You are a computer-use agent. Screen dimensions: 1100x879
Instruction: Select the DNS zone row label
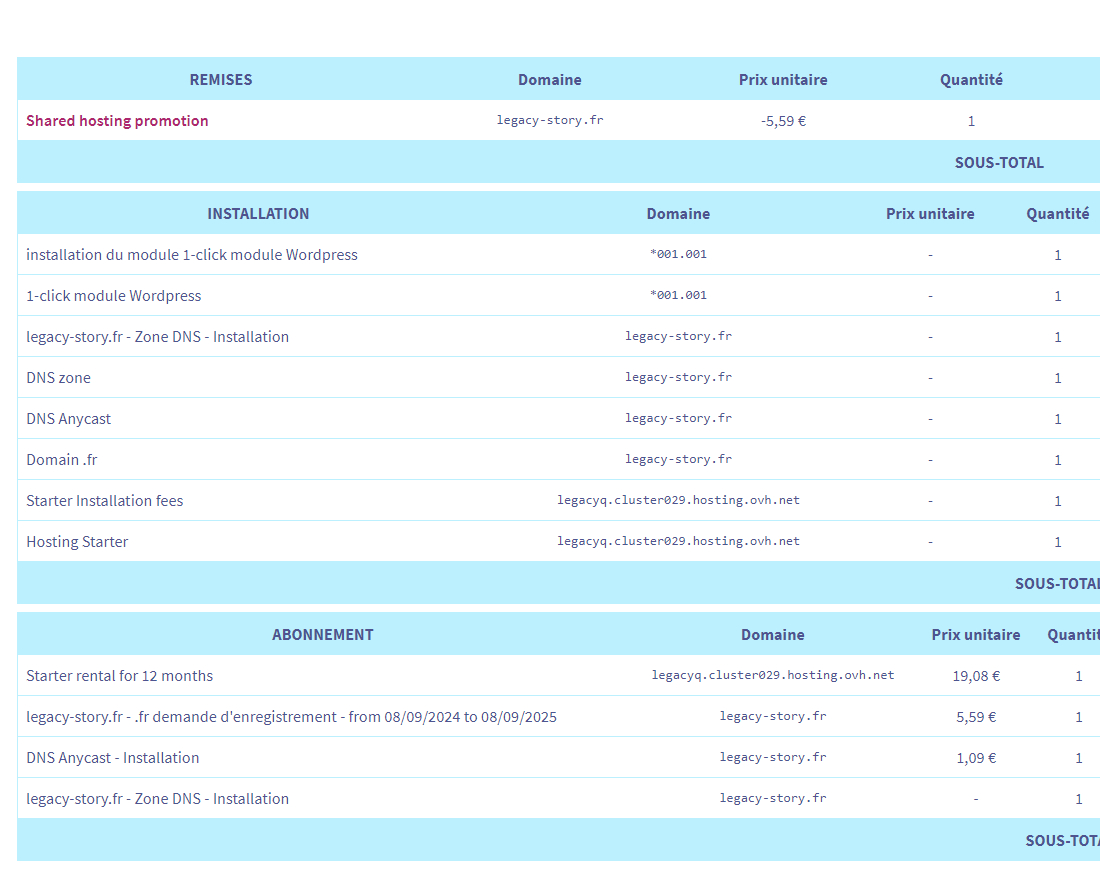coord(58,378)
